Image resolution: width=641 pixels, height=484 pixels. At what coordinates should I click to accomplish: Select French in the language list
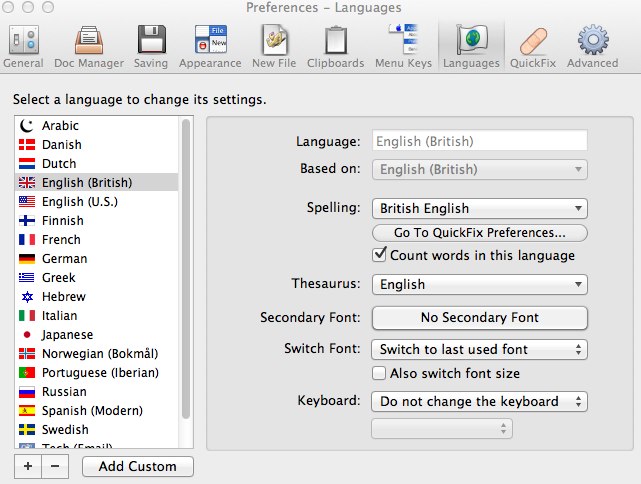tap(97, 240)
